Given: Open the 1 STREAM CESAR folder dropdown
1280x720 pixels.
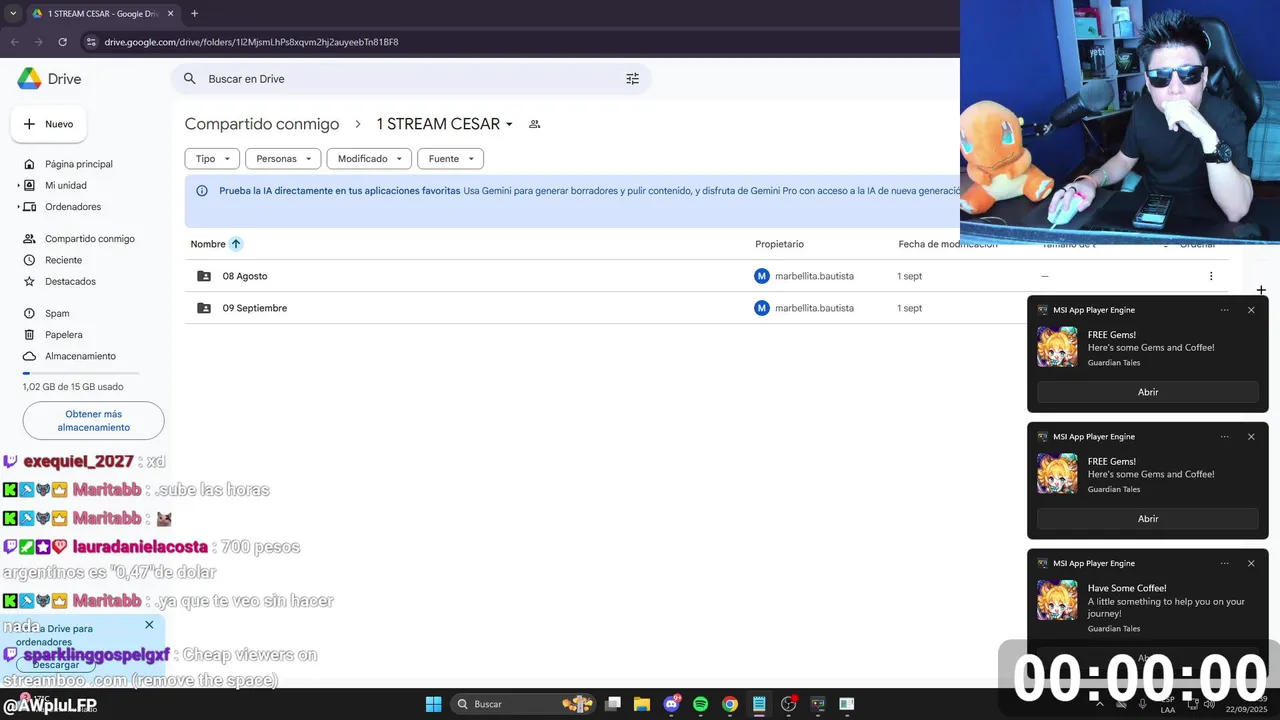Looking at the screenshot, I should [509, 124].
